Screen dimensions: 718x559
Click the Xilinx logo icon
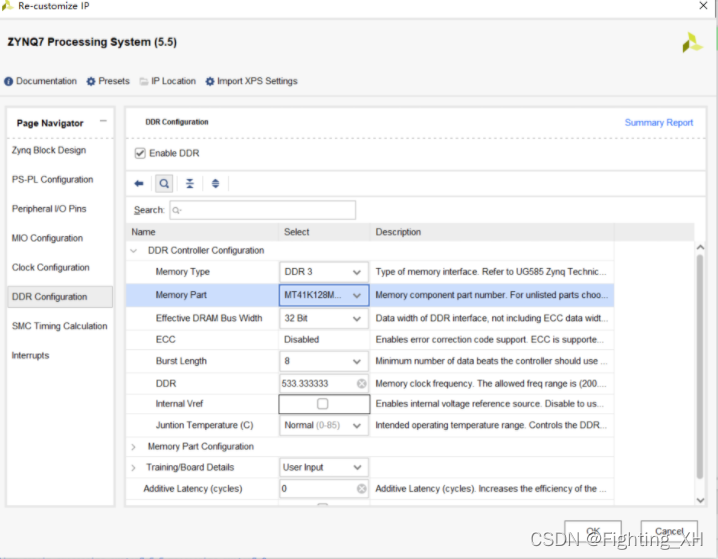tap(692, 43)
